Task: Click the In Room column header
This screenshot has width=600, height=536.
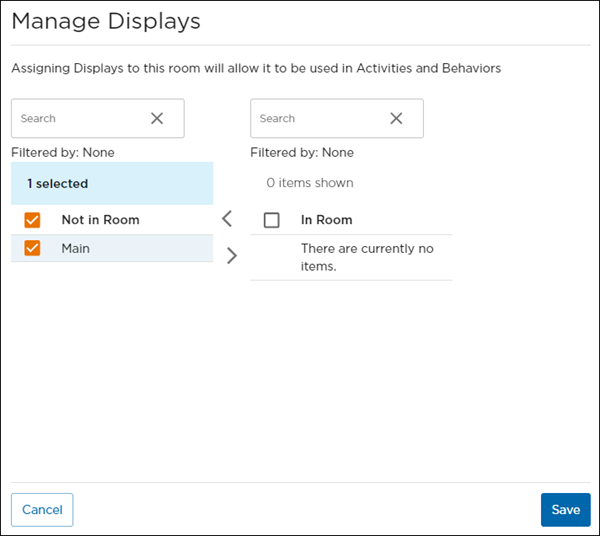Action: click(326, 220)
